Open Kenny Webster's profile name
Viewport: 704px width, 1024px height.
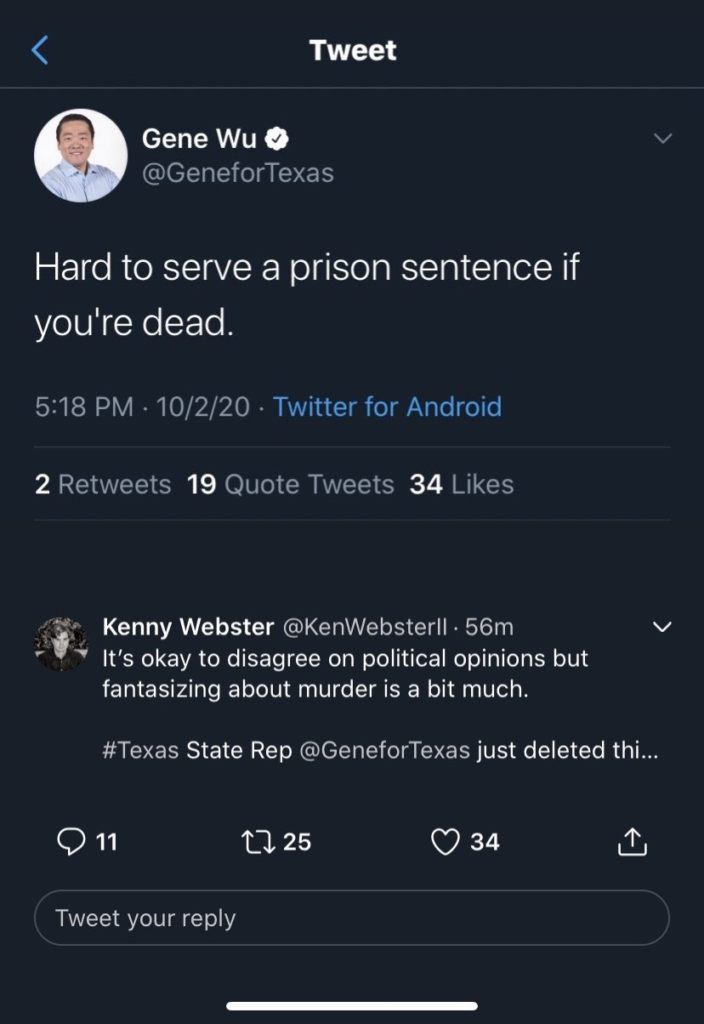coord(188,627)
